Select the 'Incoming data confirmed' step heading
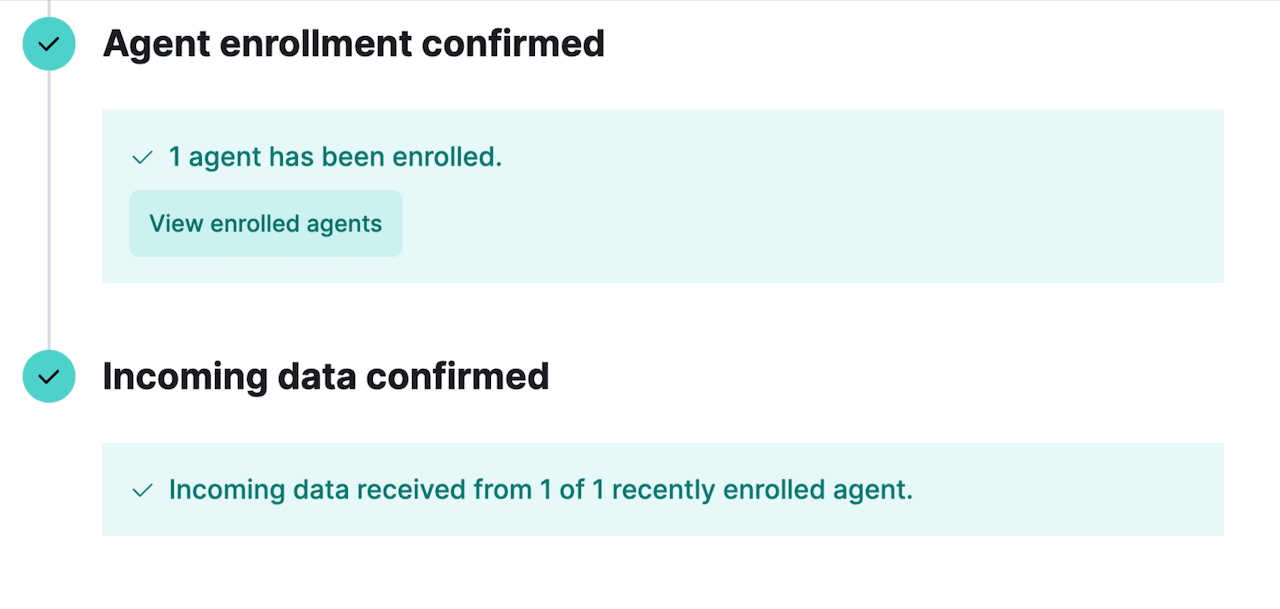 click(326, 376)
